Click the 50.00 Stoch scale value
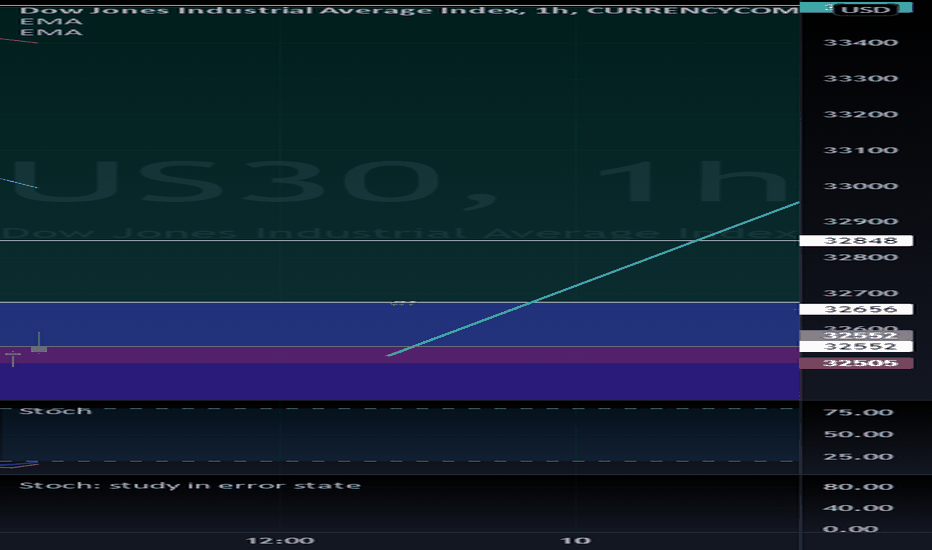This screenshot has height=550, width=932. (858, 434)
